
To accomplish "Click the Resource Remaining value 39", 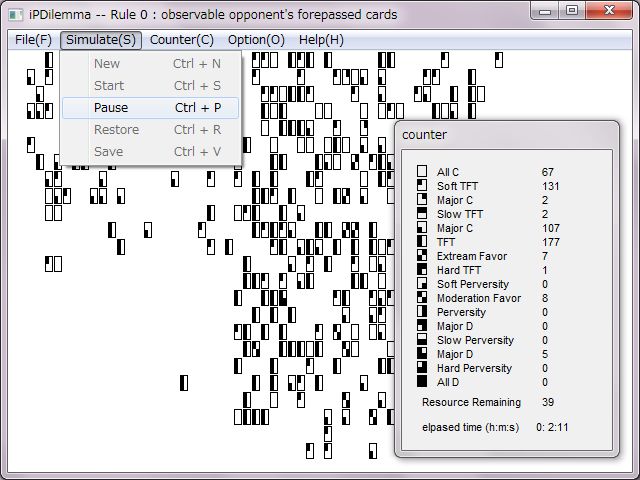I will pyautogui.click(x=548, y=402).
